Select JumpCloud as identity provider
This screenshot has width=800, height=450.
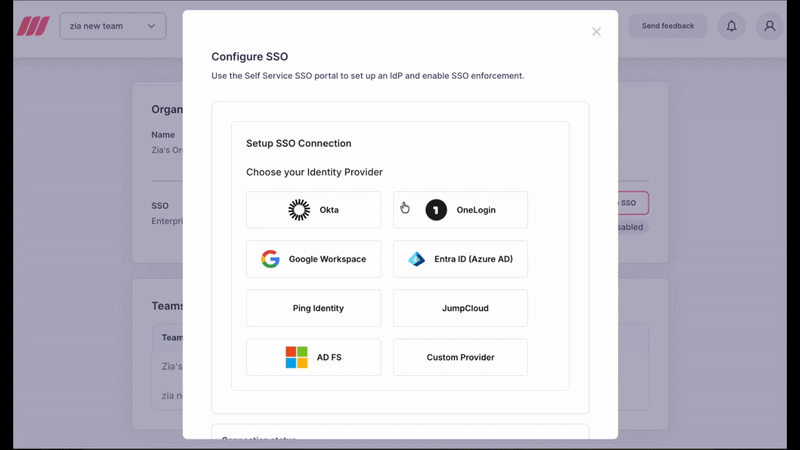[460, 308]
